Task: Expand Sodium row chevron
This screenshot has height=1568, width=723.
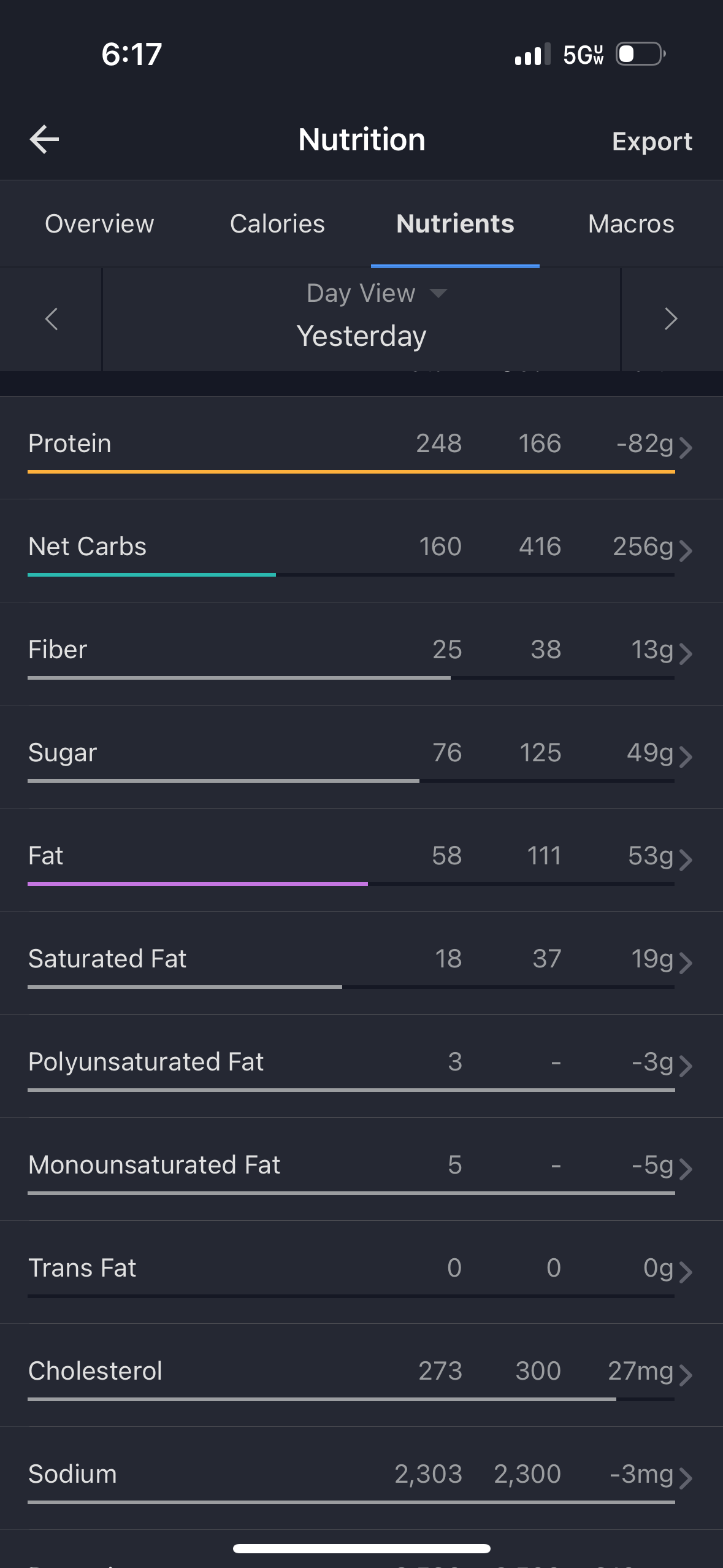Action: pos(686,1478)
